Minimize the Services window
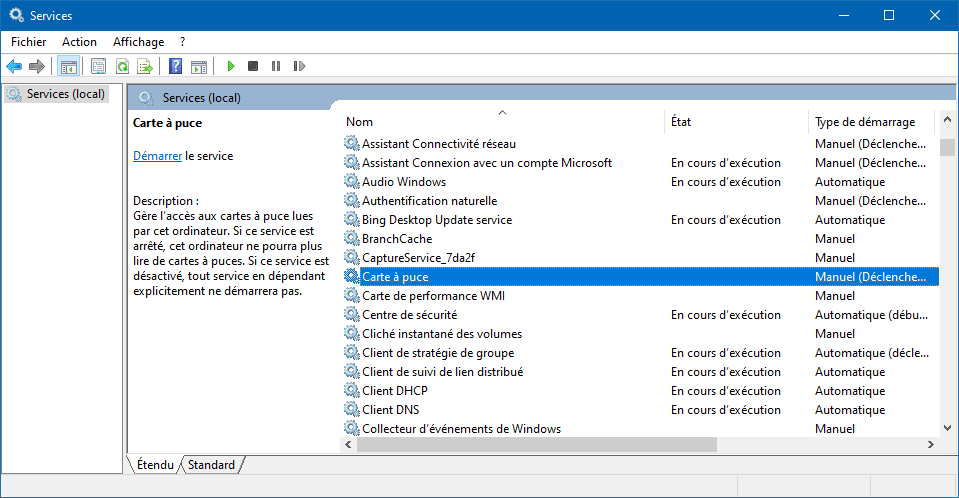The height and width of the screenshot is (498, 959). (x=844, y=15)
